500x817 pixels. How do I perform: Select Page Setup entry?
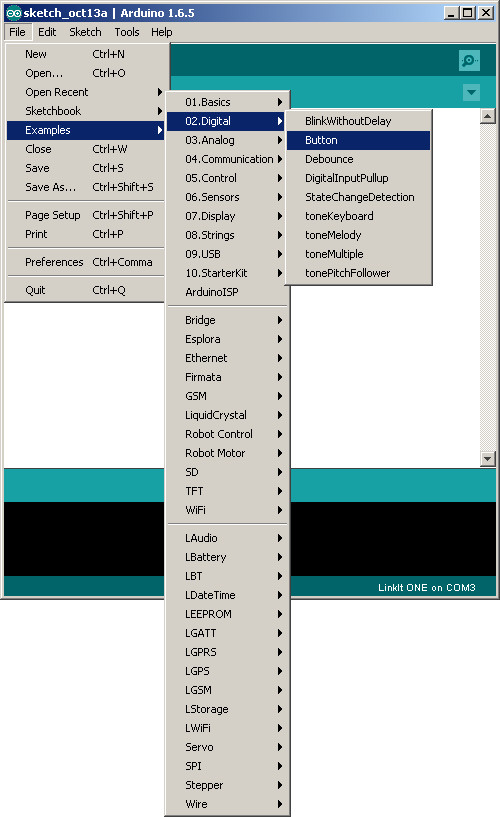[86, 215]
